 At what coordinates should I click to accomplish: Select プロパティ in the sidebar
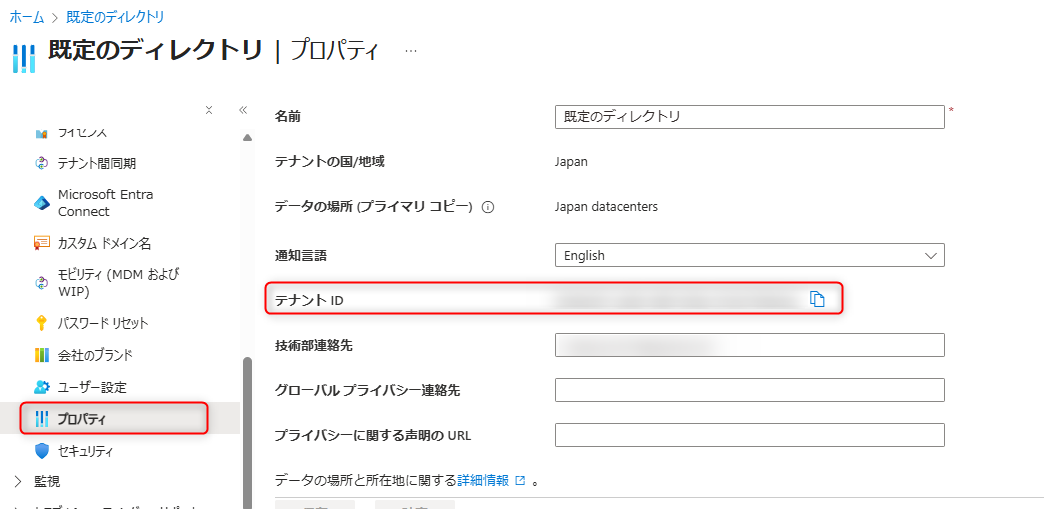click(115, 419)
